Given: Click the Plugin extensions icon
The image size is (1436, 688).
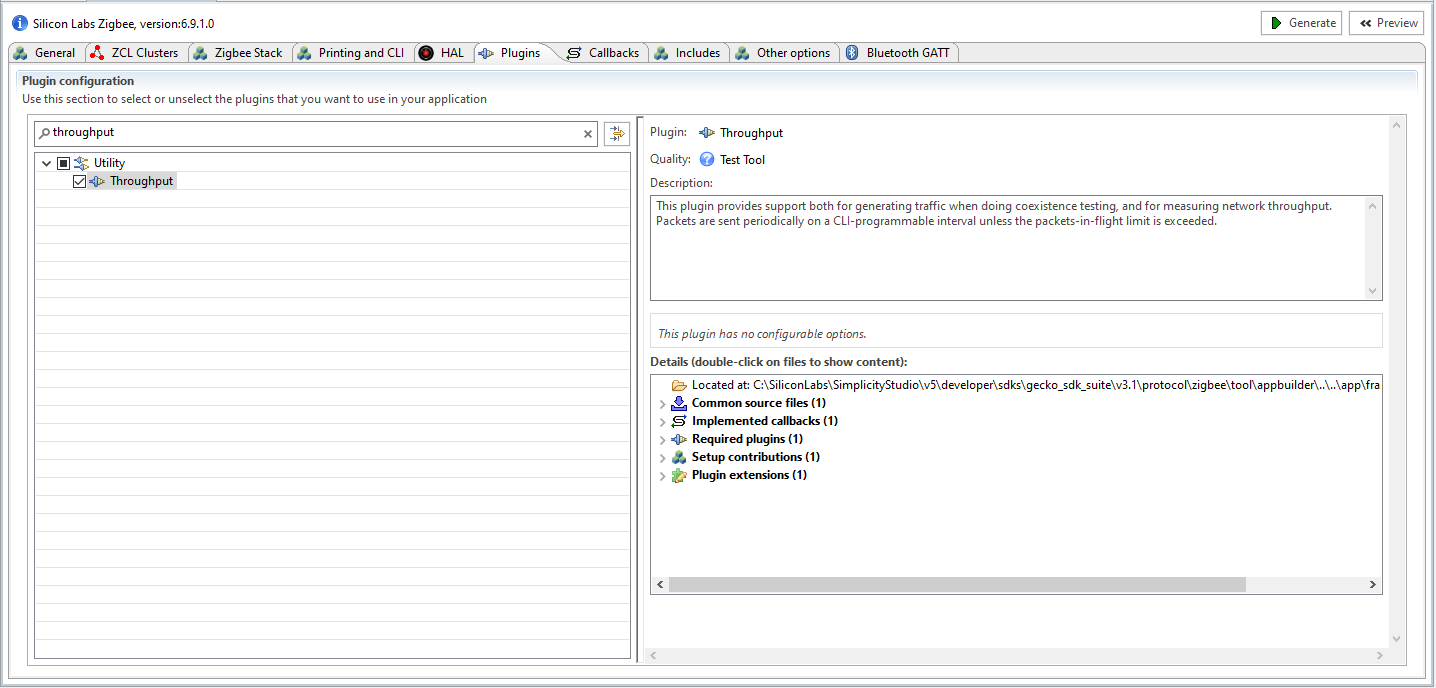Looking at the screenshot, I should [x=679, y=475].
